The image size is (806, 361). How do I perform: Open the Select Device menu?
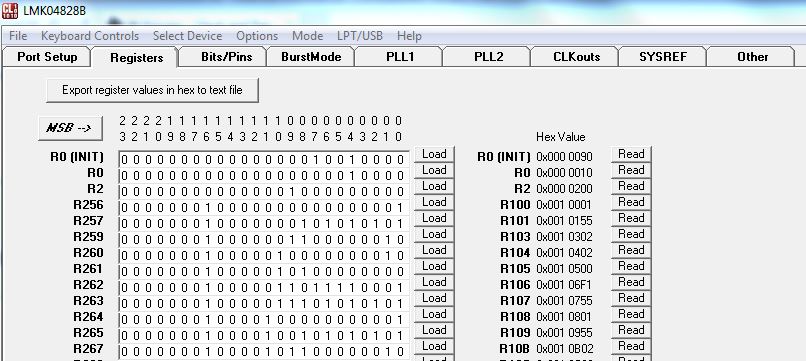pos(187,36)
